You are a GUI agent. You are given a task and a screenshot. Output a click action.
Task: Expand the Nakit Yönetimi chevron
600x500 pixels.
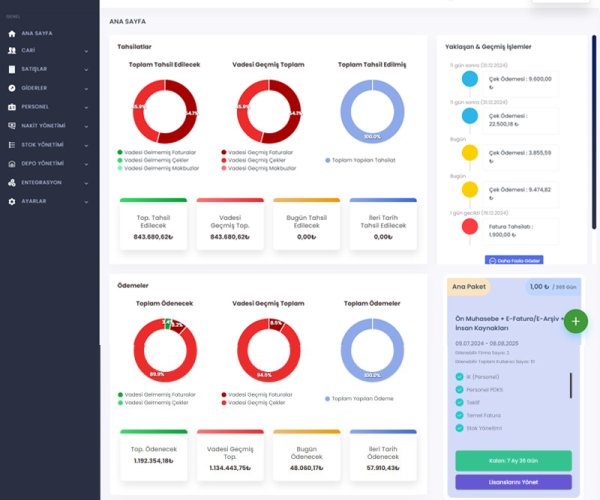point(86,126)
